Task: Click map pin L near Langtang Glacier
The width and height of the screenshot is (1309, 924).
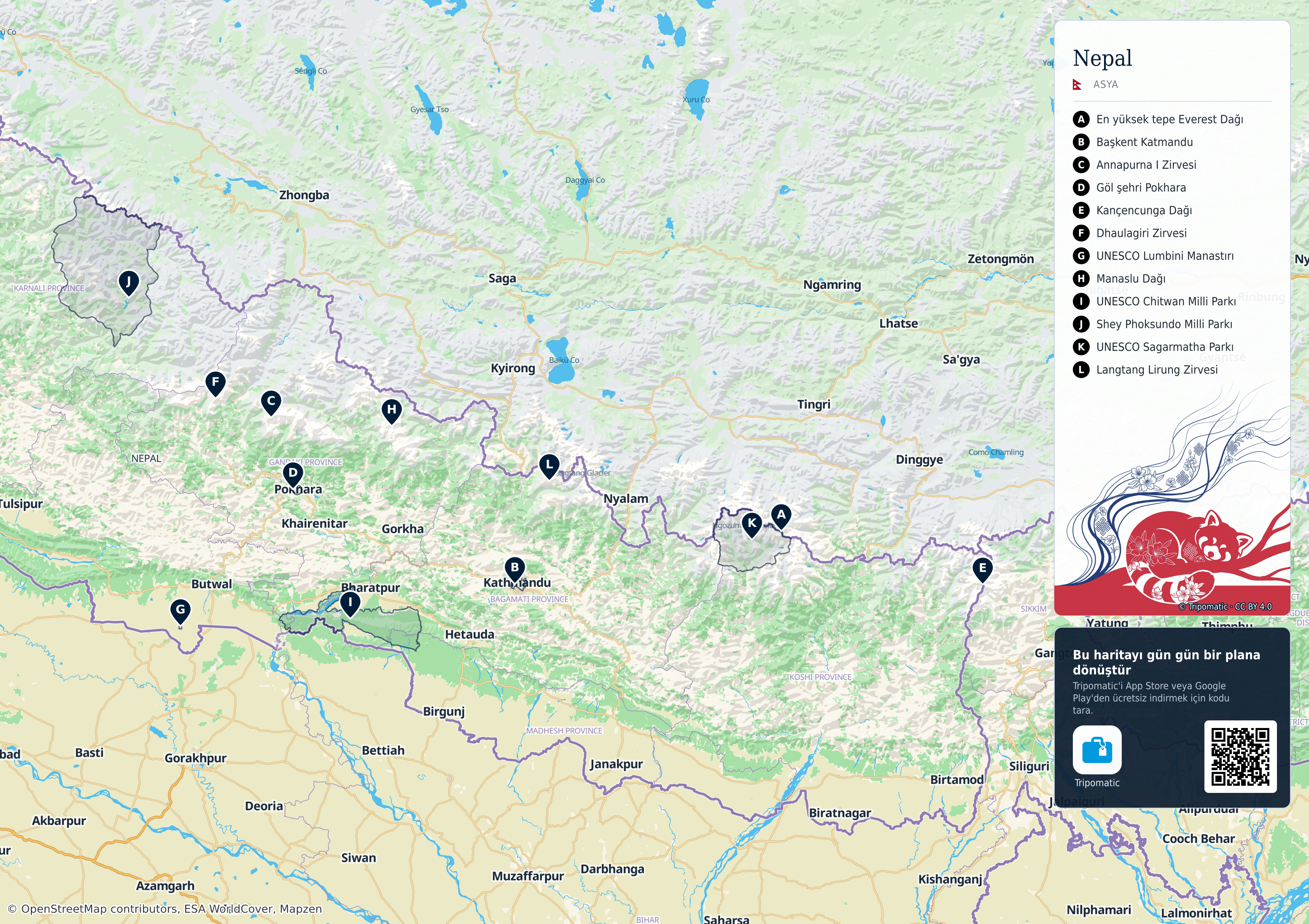Action: [x=549, y=467]
